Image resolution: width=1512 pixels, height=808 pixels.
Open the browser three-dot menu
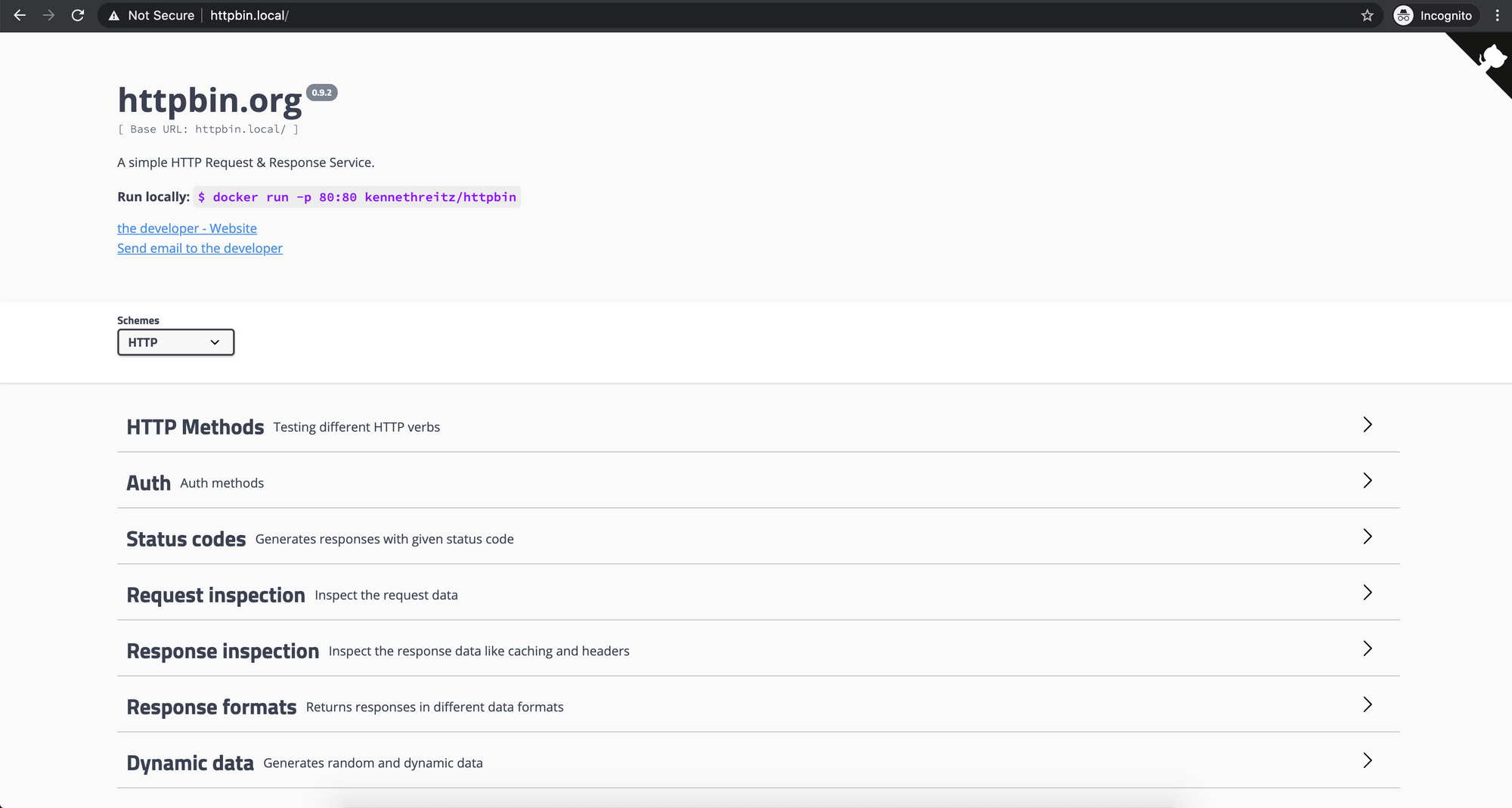pos(1497,15)
